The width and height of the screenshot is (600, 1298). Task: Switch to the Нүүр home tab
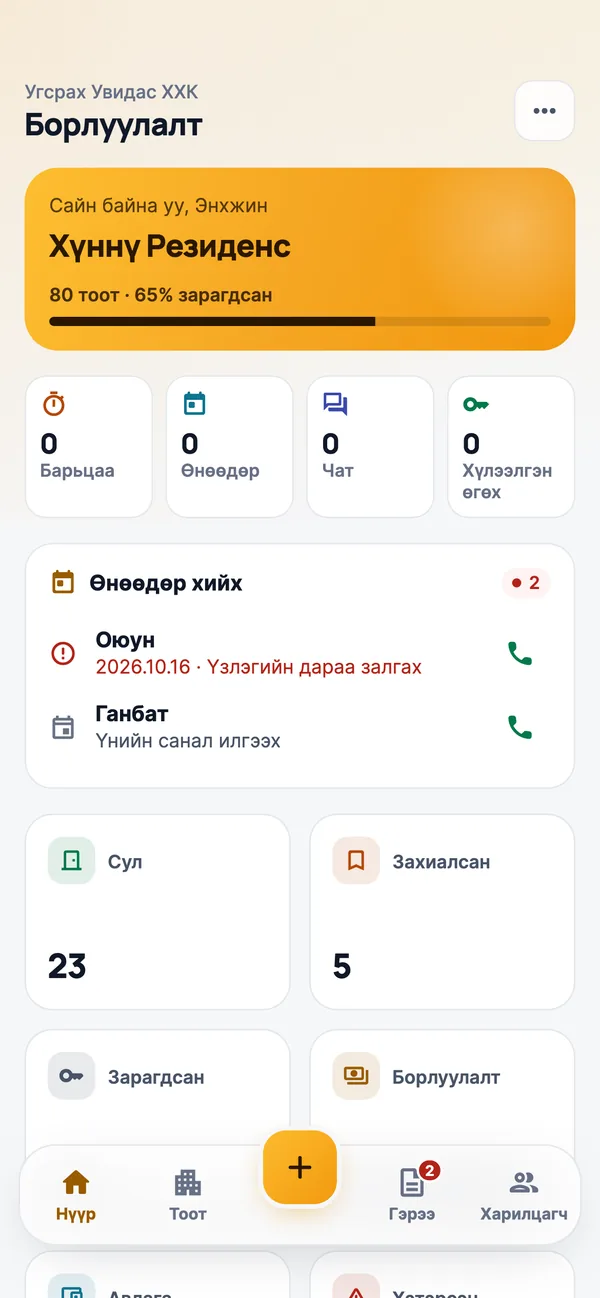coord(76,1196)
